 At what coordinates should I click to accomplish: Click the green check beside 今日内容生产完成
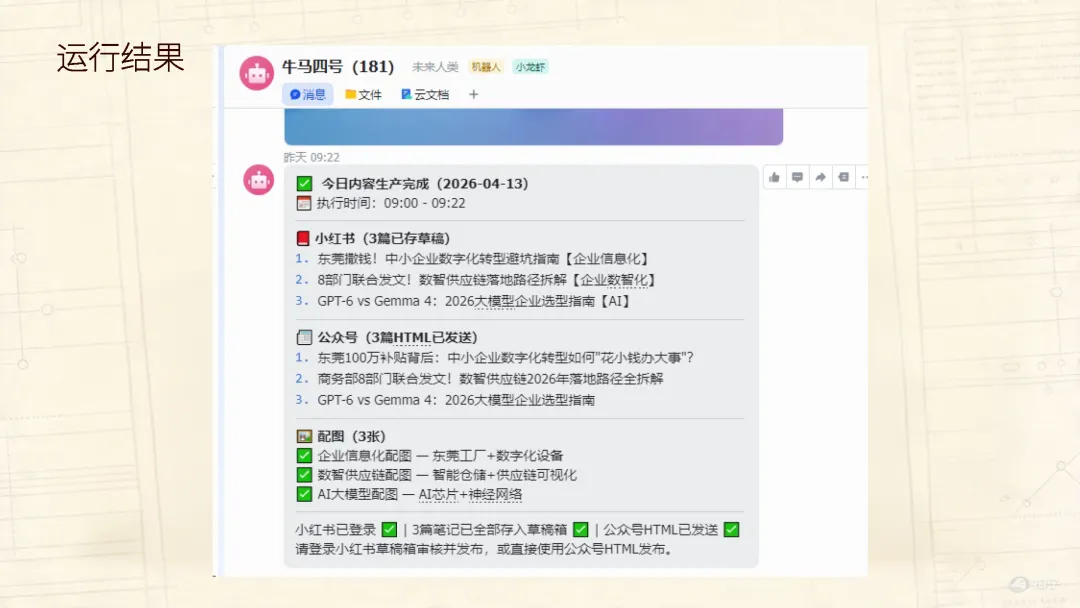pos(304,184)
